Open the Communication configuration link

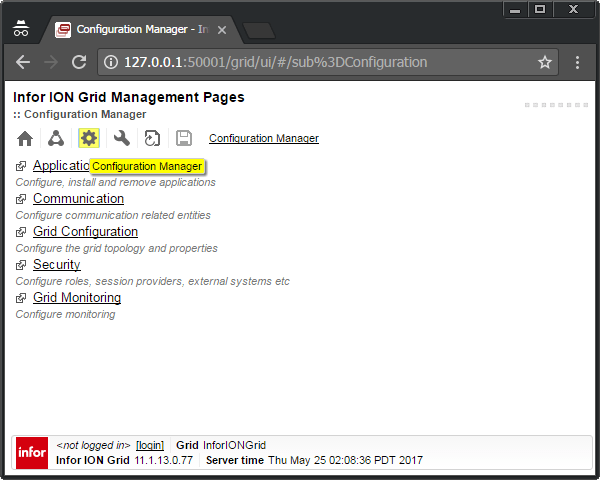coord(78,199)
